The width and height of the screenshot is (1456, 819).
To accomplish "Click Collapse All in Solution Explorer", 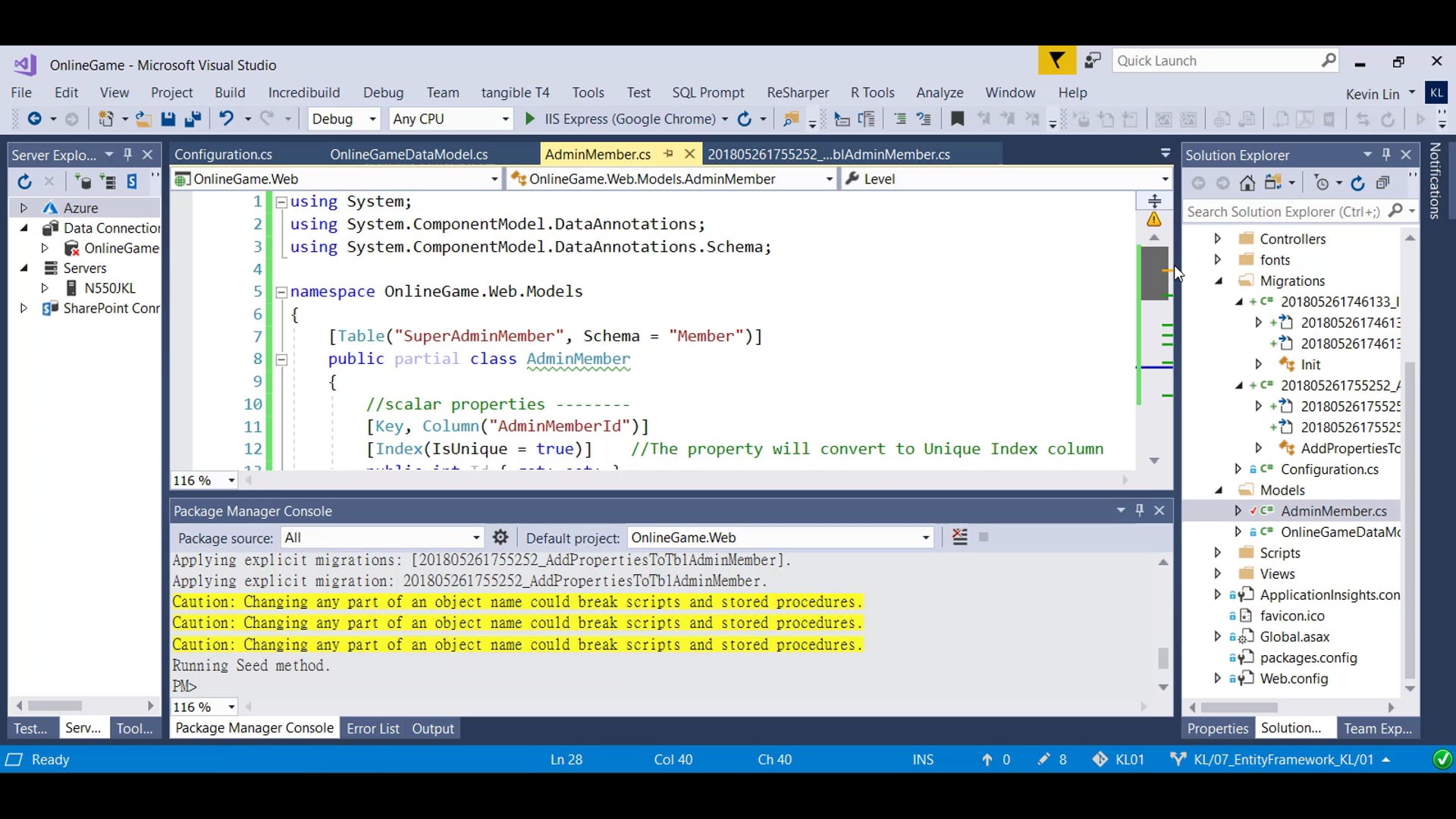I will [x=1383, y=183].
